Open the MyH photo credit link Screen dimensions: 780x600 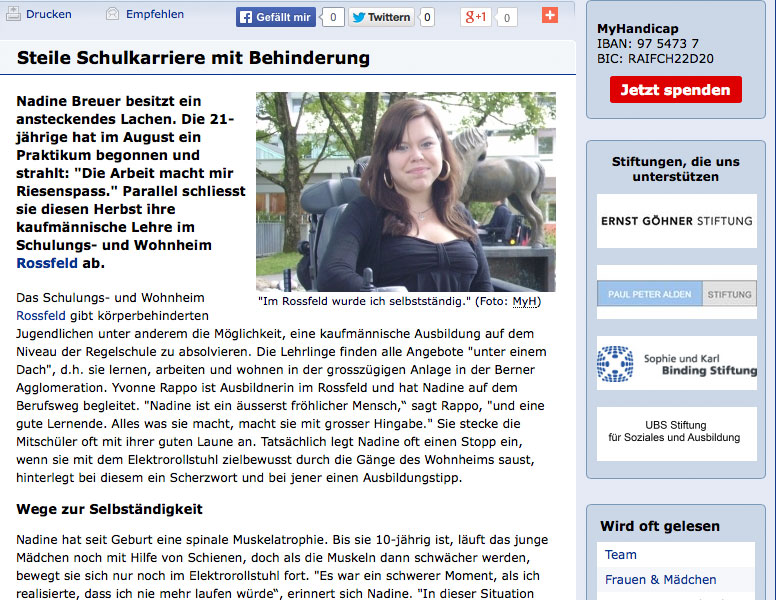pyautogui.click(x=524, y=301)
